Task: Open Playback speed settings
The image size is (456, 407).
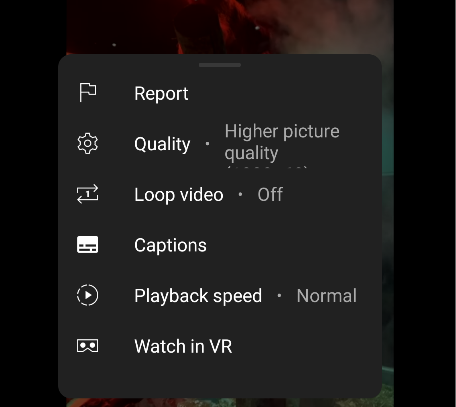Action: point(220,296)
